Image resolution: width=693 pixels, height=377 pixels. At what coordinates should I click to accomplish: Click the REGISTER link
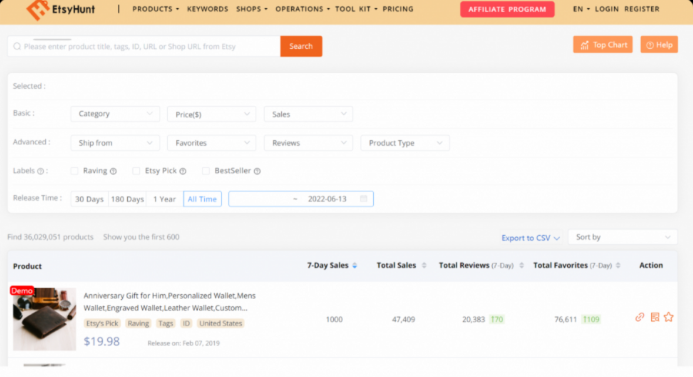pyautogui.click(x=642, y=9)
